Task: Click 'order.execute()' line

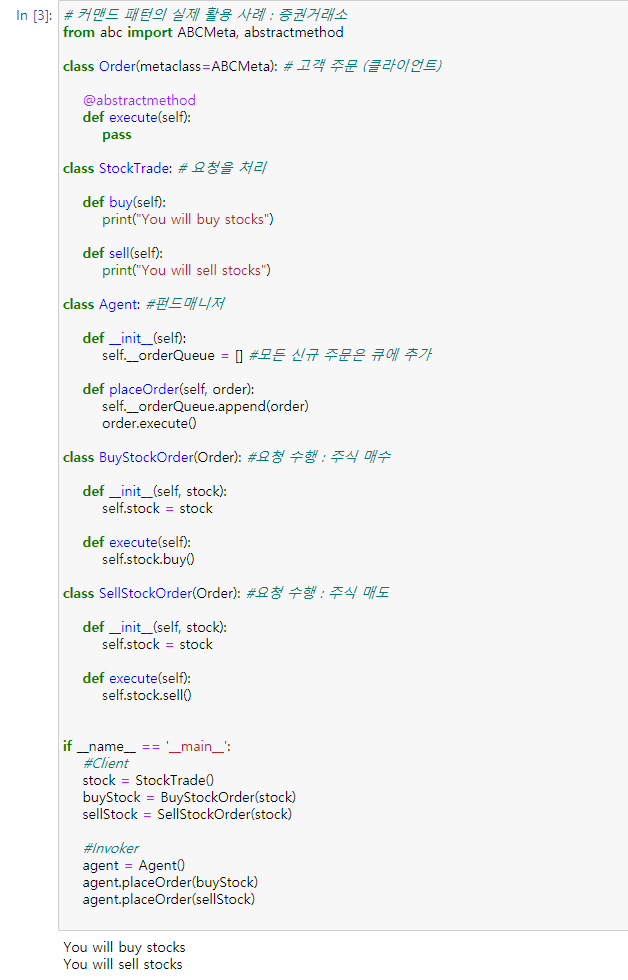Action: tap(149, 423)
